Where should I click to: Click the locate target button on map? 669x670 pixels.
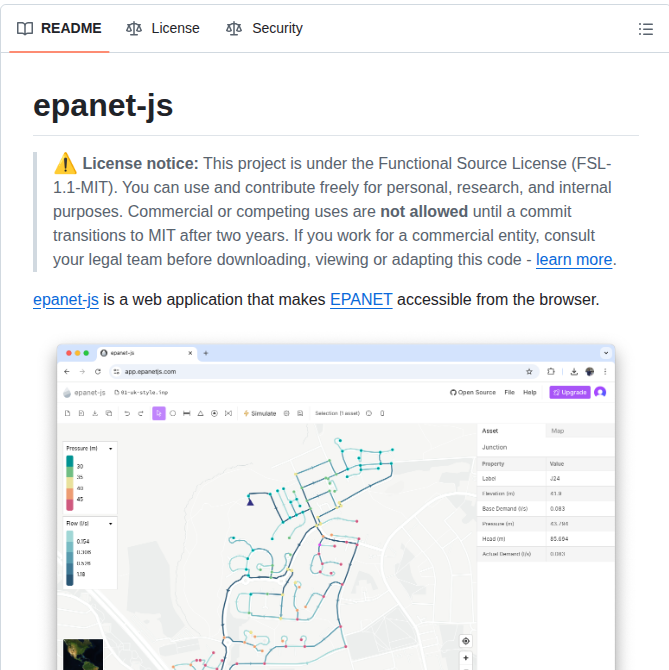[466, 641]
